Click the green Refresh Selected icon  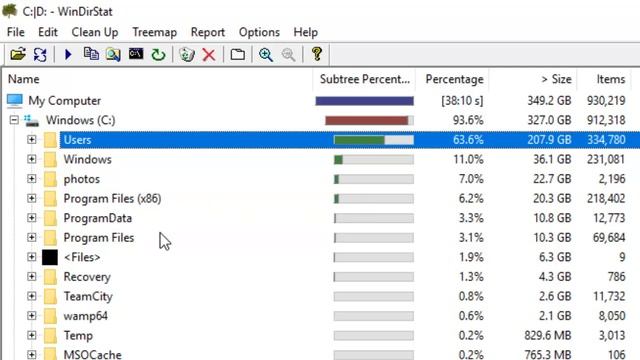click(x=158, y=54)
